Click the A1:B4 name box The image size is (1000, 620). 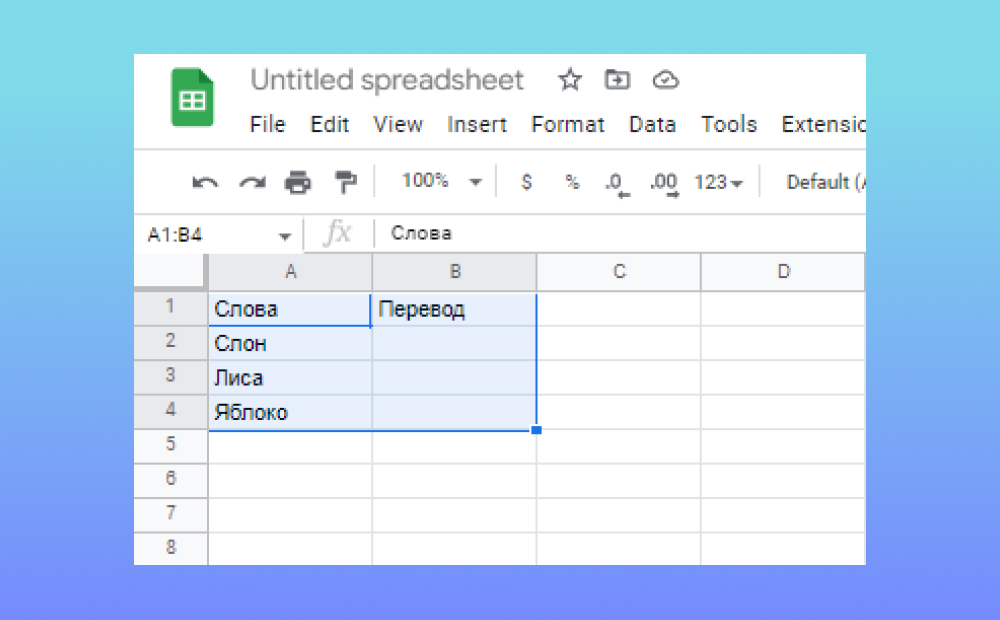pos(219,234)
